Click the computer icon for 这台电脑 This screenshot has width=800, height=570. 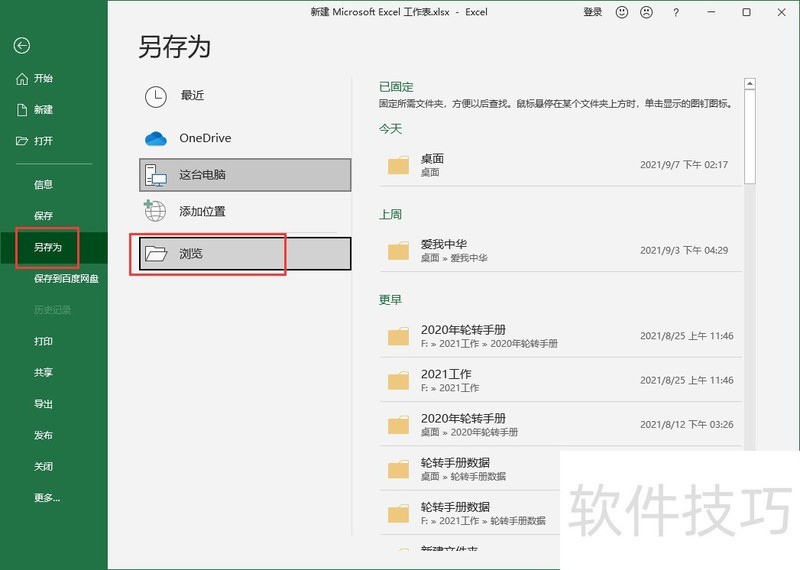point(156,175)
